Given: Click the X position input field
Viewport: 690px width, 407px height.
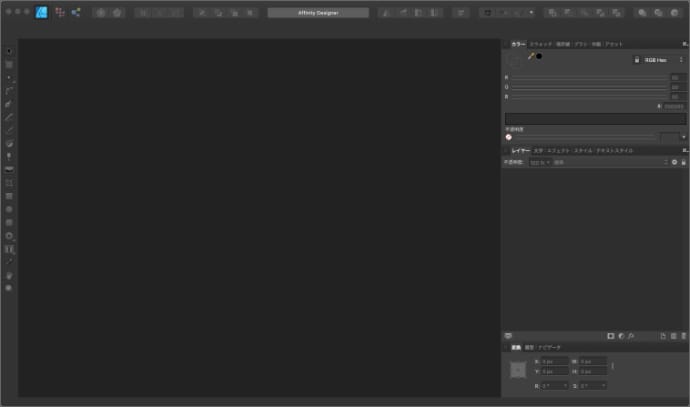Looking at the screenshot, I should [555, 361].
